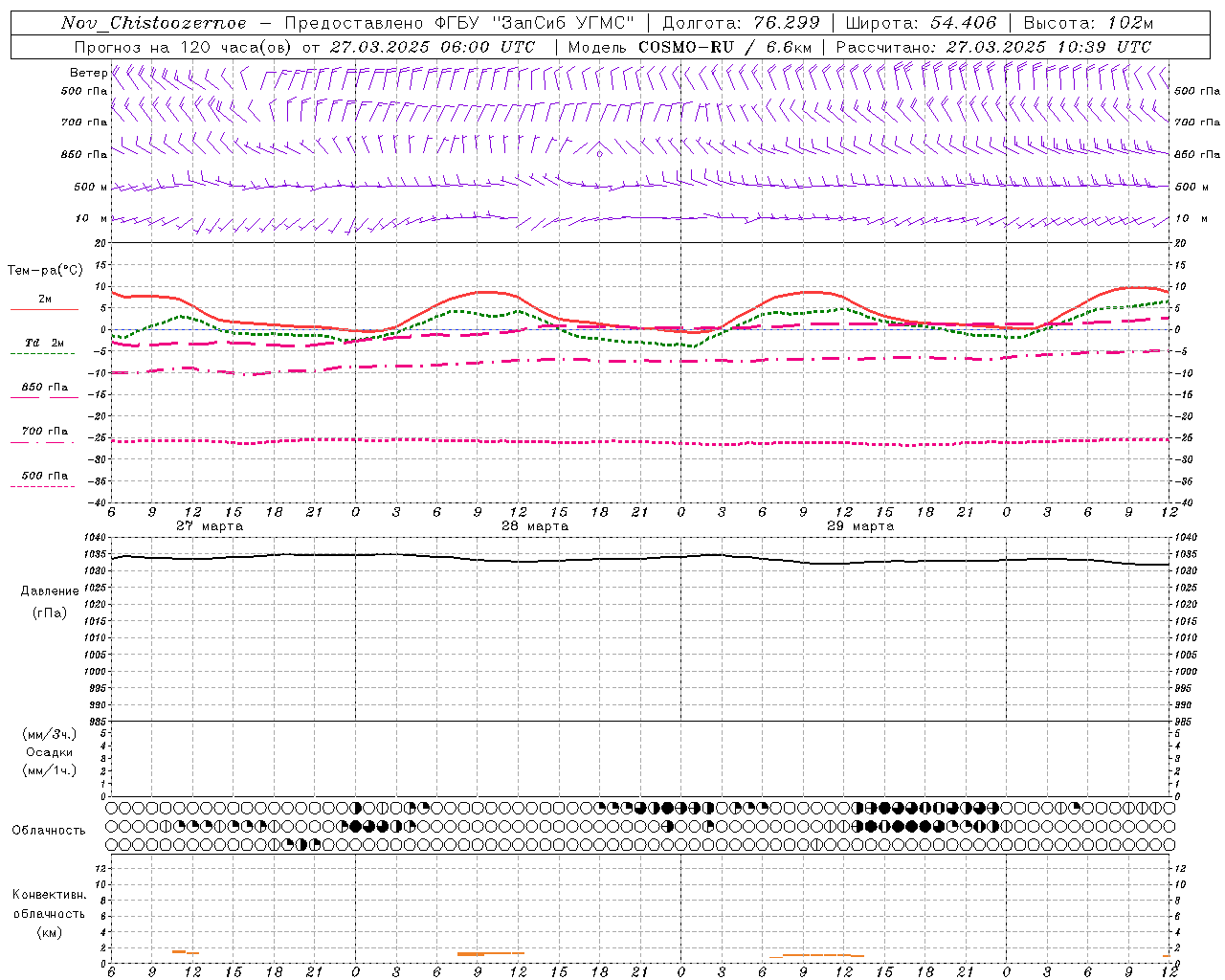The height and width of the screenshot is (980, 1225).
Task: Click orange convective bar on 28 марта
Action: (491, 953)
